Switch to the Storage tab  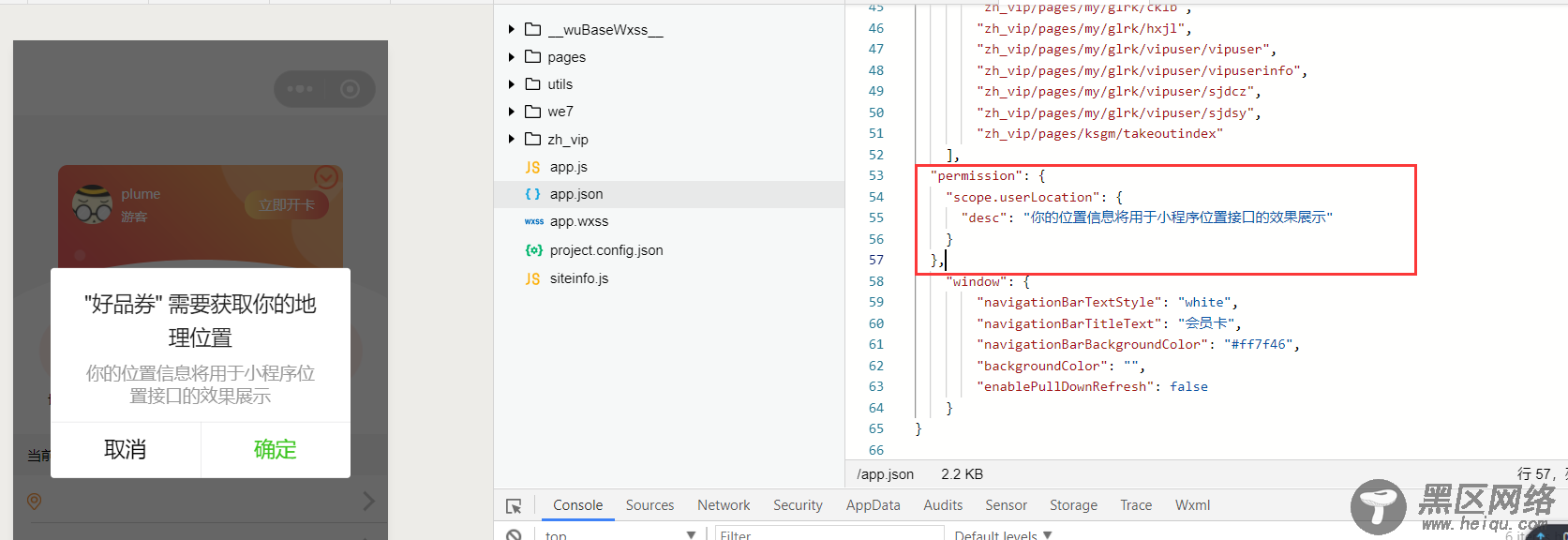(1073, 505)
